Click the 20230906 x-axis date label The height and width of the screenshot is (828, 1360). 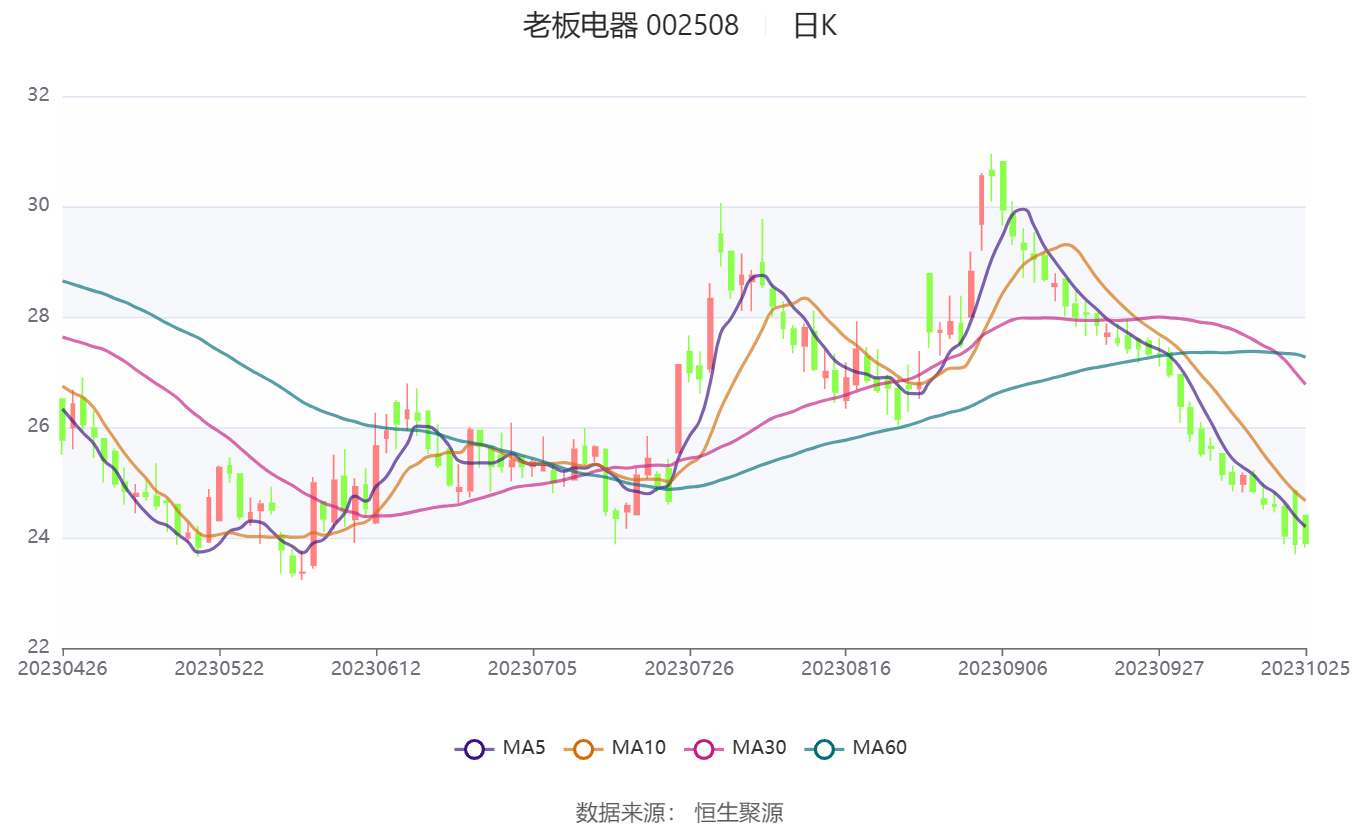pyautogui.click(x=1002, y=668)
